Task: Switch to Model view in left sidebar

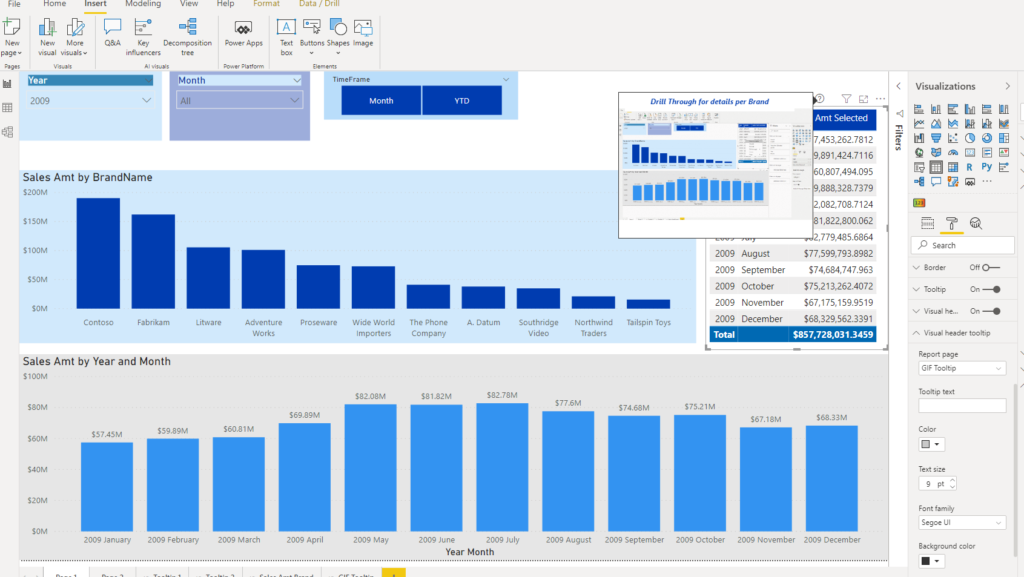Action: pos(8,132)
